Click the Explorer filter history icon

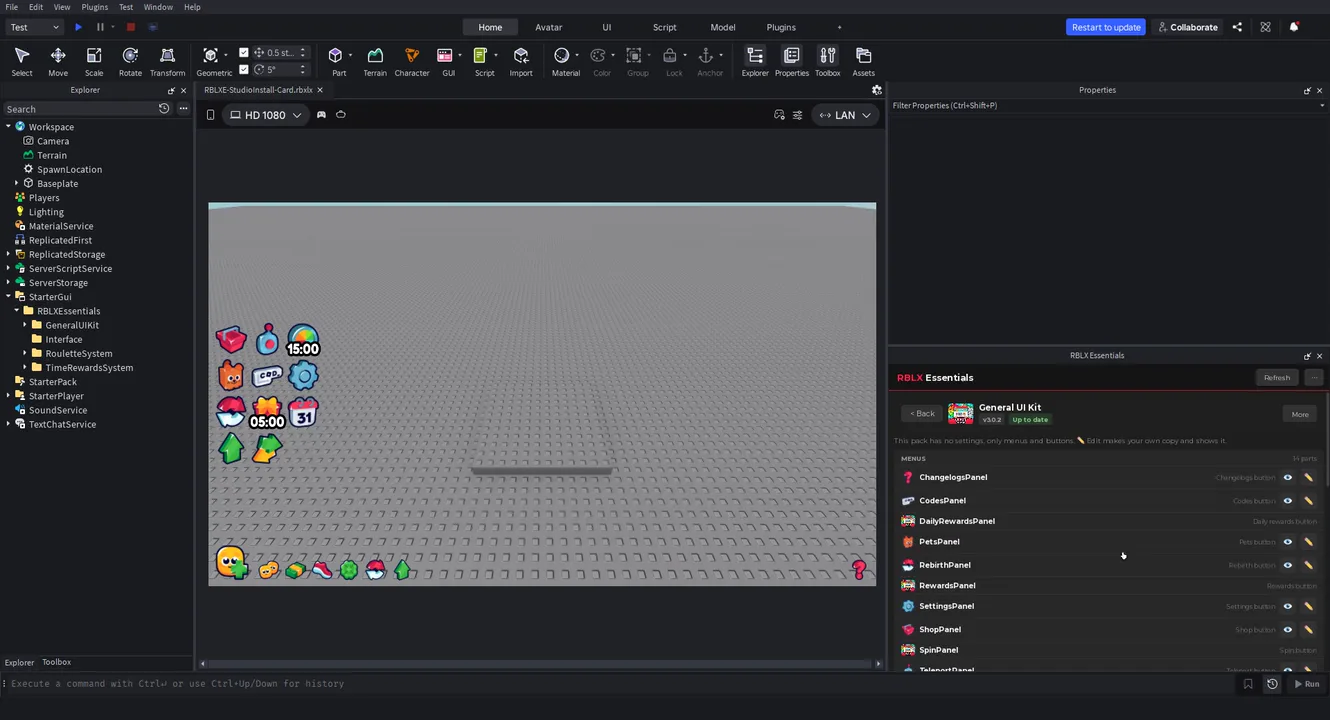pos(164,109)
